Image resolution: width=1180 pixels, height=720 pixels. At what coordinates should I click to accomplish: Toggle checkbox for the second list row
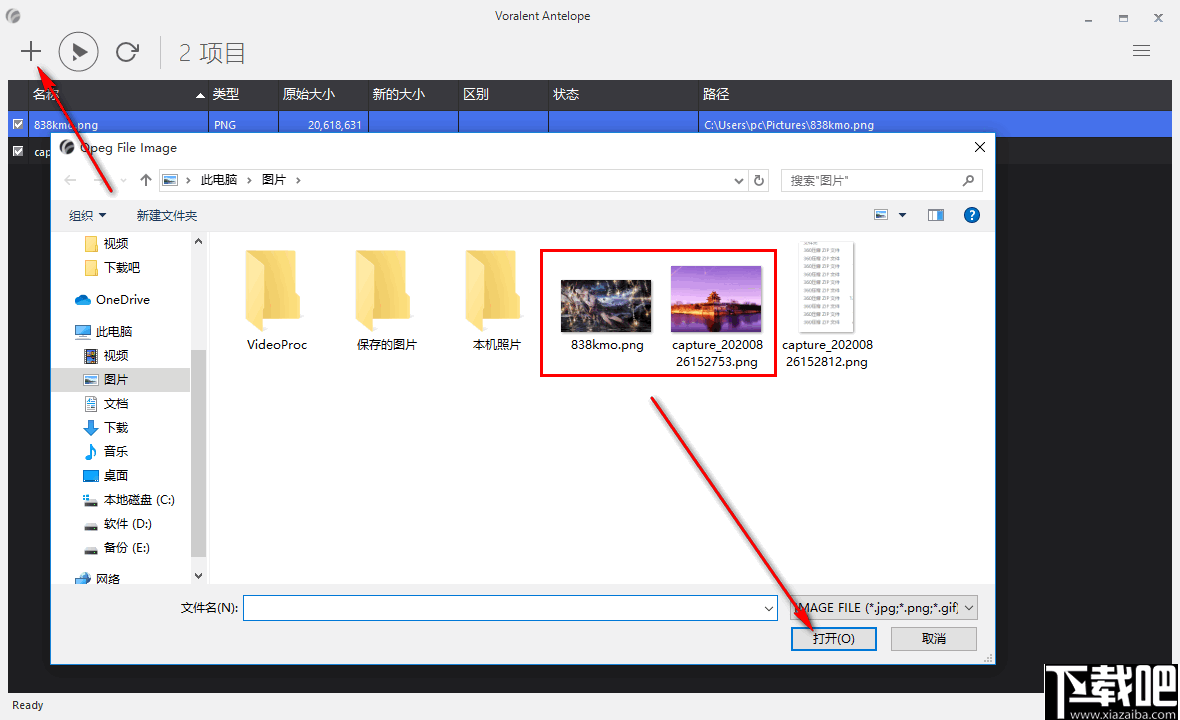coord(18,151)
